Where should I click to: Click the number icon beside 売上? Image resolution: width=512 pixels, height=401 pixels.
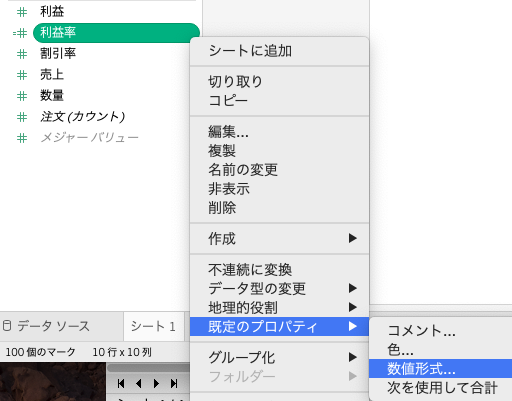22,75
